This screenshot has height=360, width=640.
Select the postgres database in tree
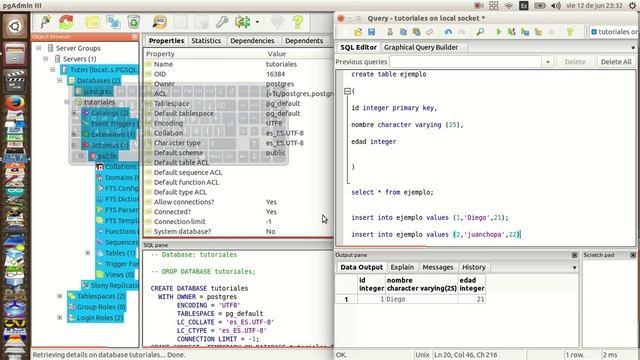pyautogui.click(x=98, y=91)
